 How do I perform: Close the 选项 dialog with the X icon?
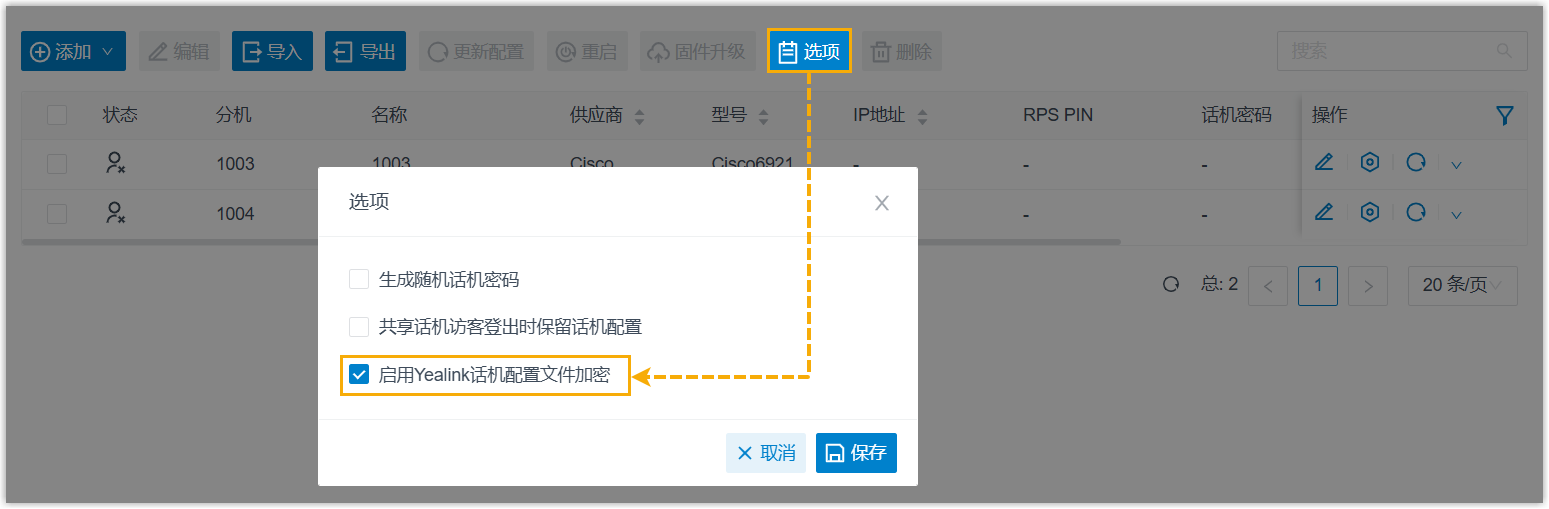(881, 203)
